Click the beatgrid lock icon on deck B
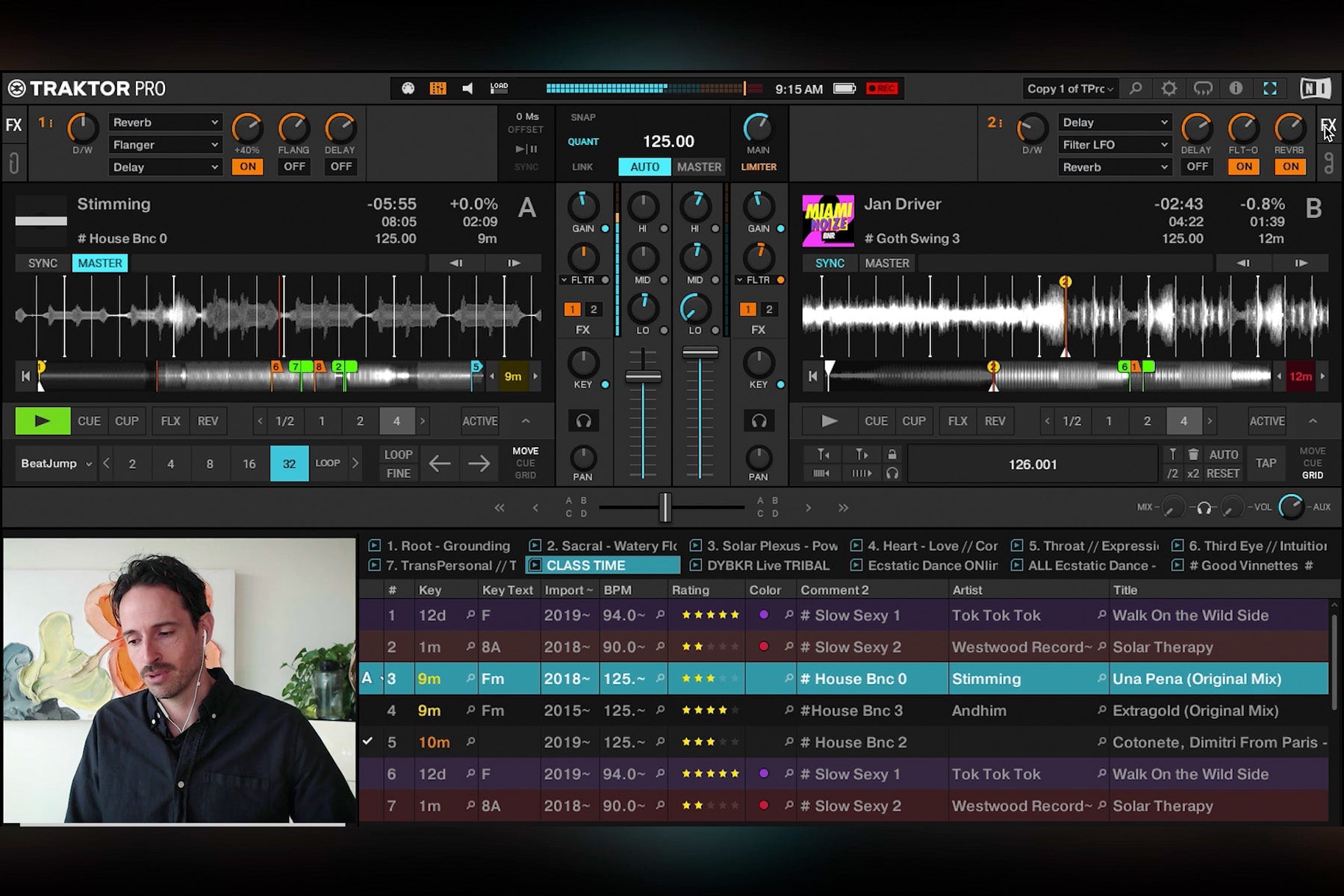 [x=893, y=454]
